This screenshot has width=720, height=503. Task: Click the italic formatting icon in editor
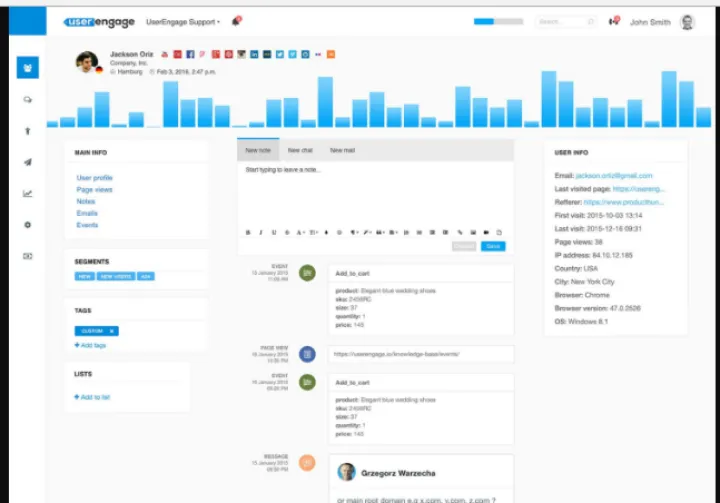point(261,232)
